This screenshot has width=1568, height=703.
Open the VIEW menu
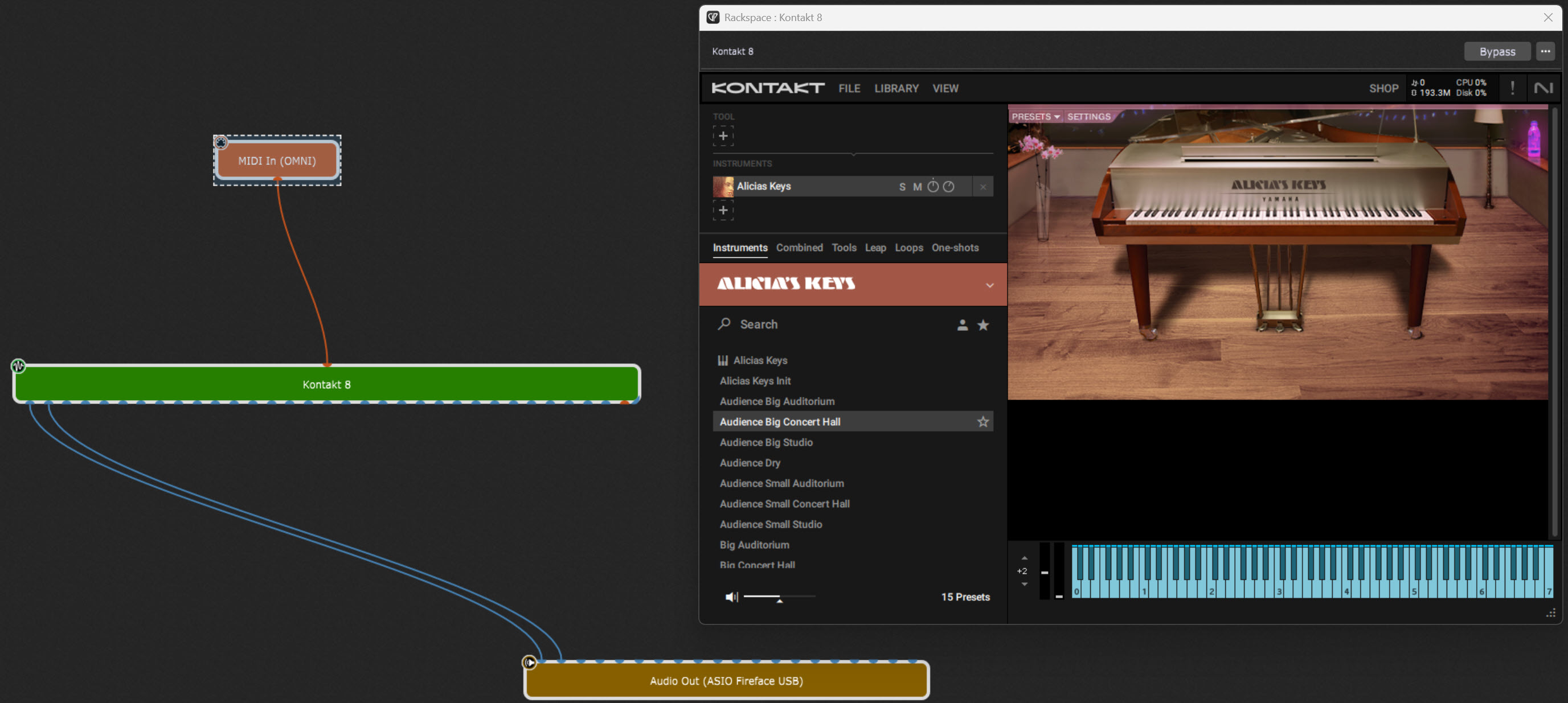945,88
